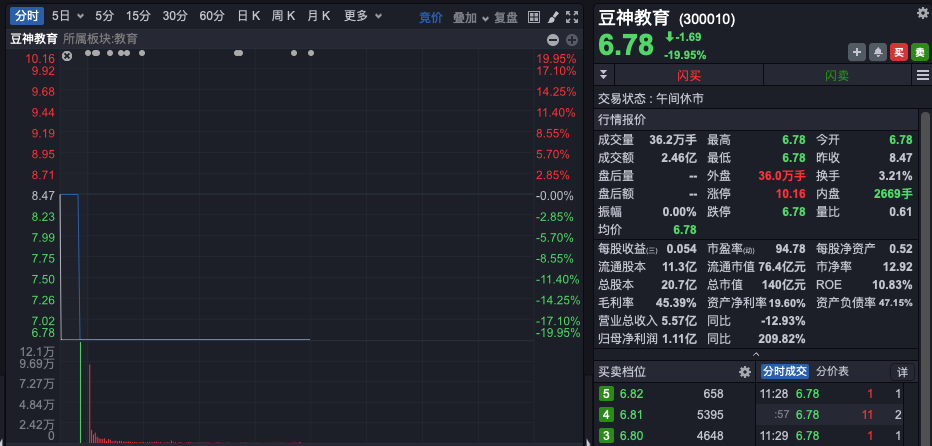Select the 分时成交 tab
The height and width of the screenshot is (446, 932).
[x=785, y=372]
